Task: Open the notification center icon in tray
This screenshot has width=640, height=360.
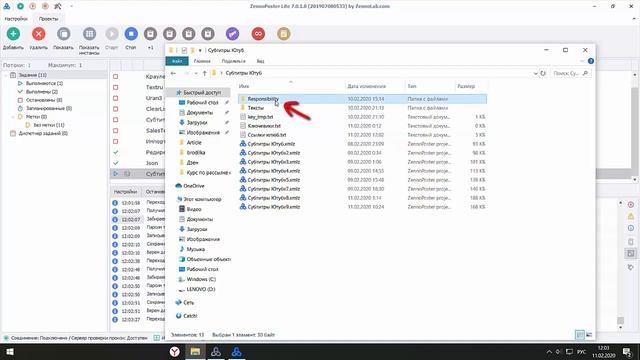Action: [x=627, y=351]
